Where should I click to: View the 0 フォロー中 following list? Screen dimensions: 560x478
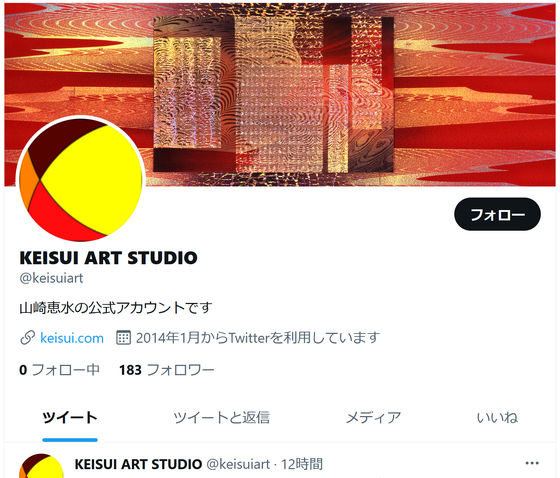tap(59, 370)
